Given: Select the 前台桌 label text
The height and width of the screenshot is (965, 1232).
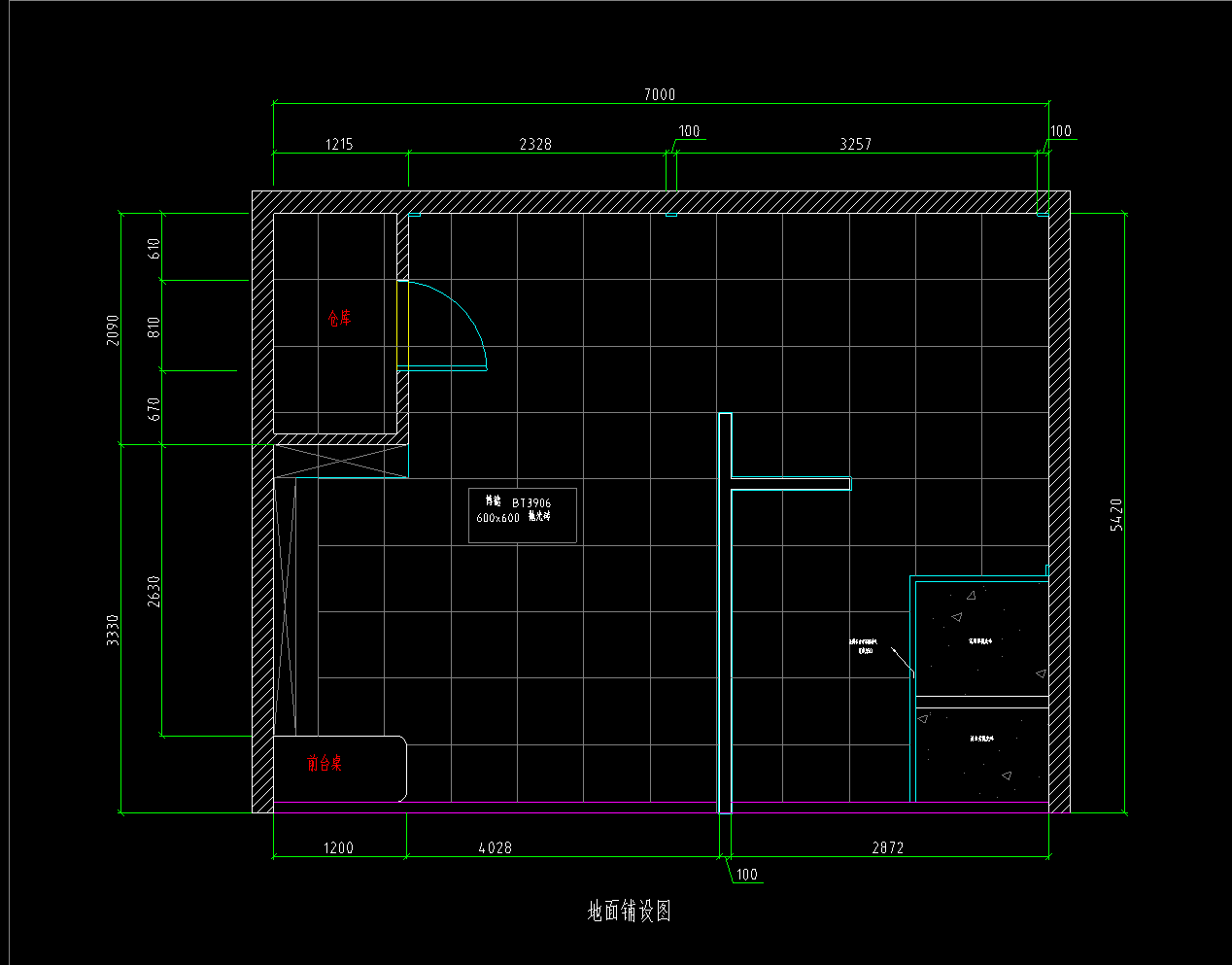Looking at the screenshot, I should (324, 764).
